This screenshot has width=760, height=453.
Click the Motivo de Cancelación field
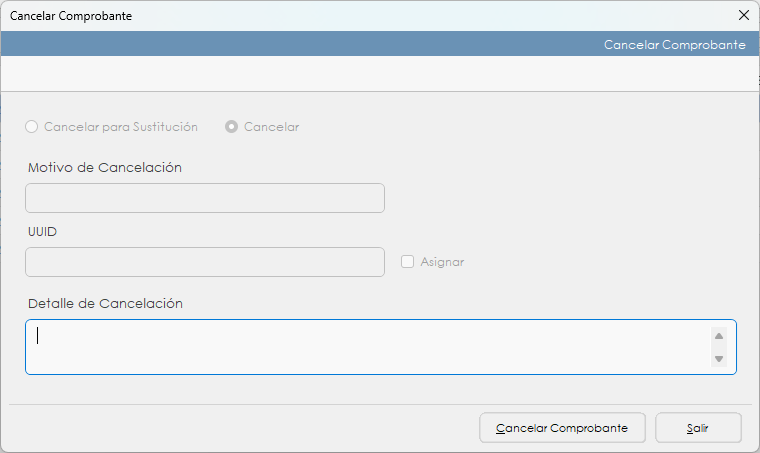pyautogui.click(x=205, y=198)
